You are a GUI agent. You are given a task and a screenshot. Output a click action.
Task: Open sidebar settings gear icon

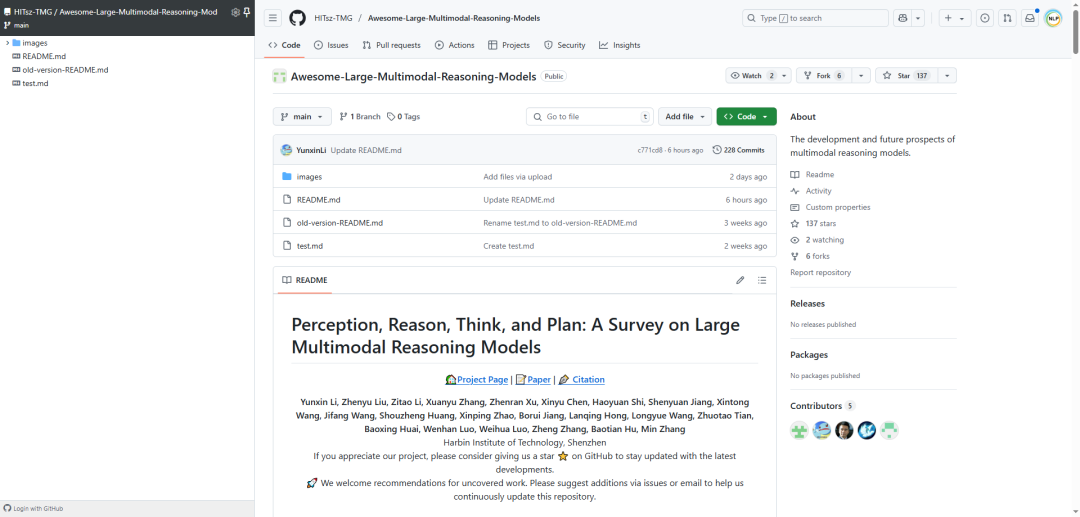click(x=235, y=12)
